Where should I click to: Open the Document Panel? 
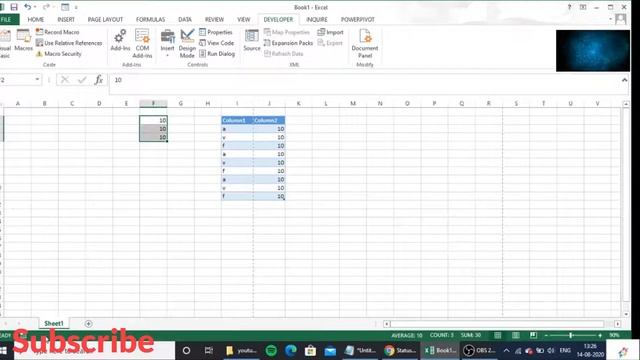pyautogui.click(x=364, y=44)
